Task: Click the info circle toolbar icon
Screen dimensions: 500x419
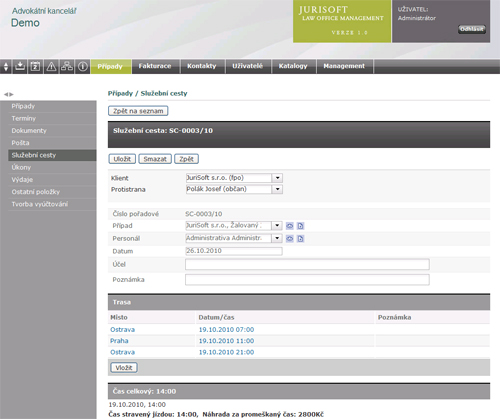Action: pyautogui.click(x=82, y=66)
